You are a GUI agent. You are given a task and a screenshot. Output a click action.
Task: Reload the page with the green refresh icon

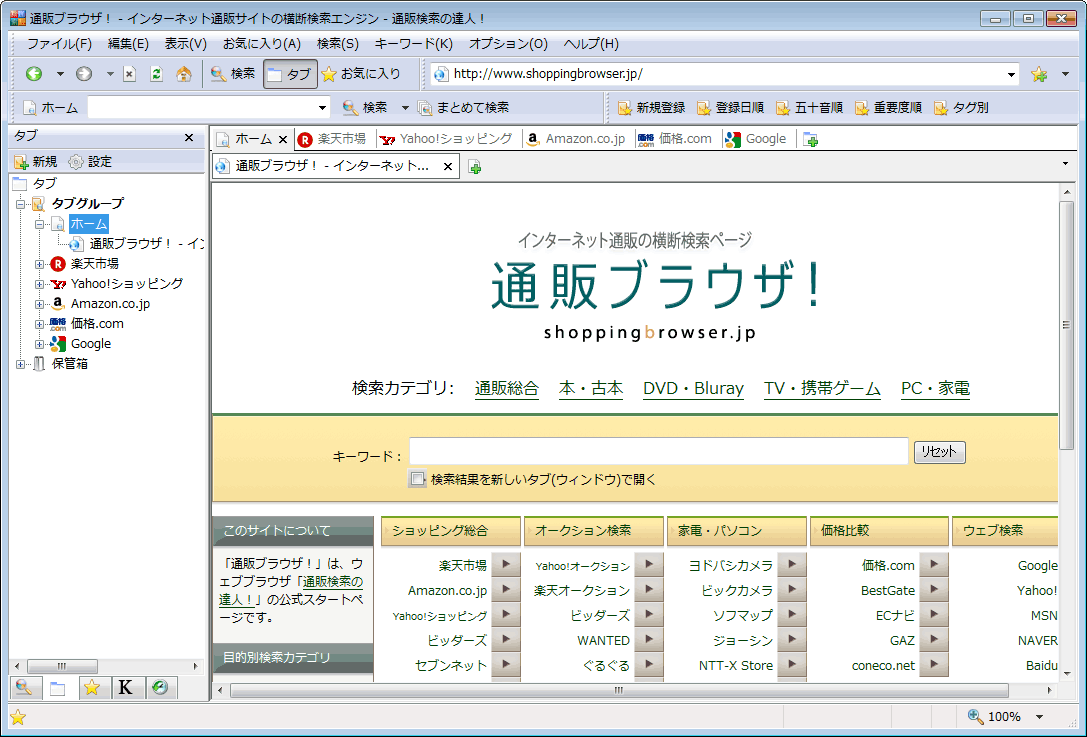[x=157, y=73]
